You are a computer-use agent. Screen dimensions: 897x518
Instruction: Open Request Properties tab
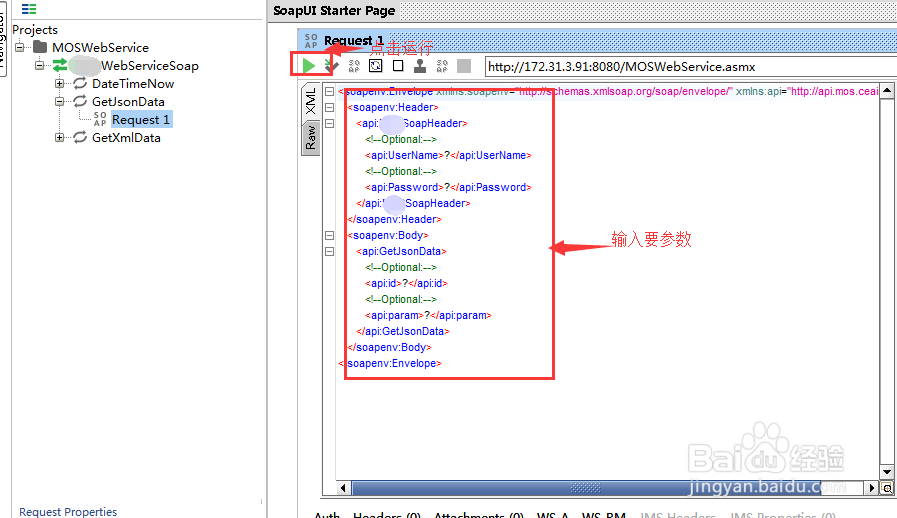68,512
